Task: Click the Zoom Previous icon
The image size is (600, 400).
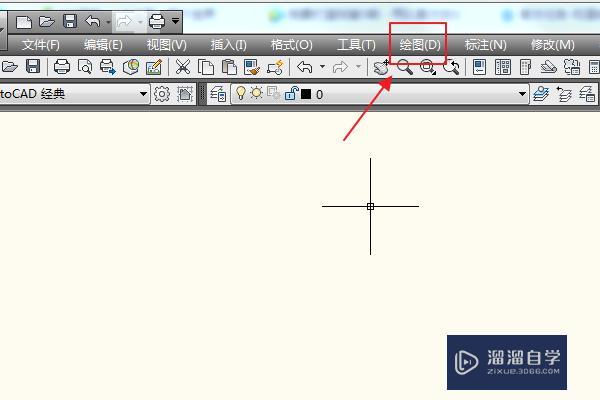Action: (451, 67)
